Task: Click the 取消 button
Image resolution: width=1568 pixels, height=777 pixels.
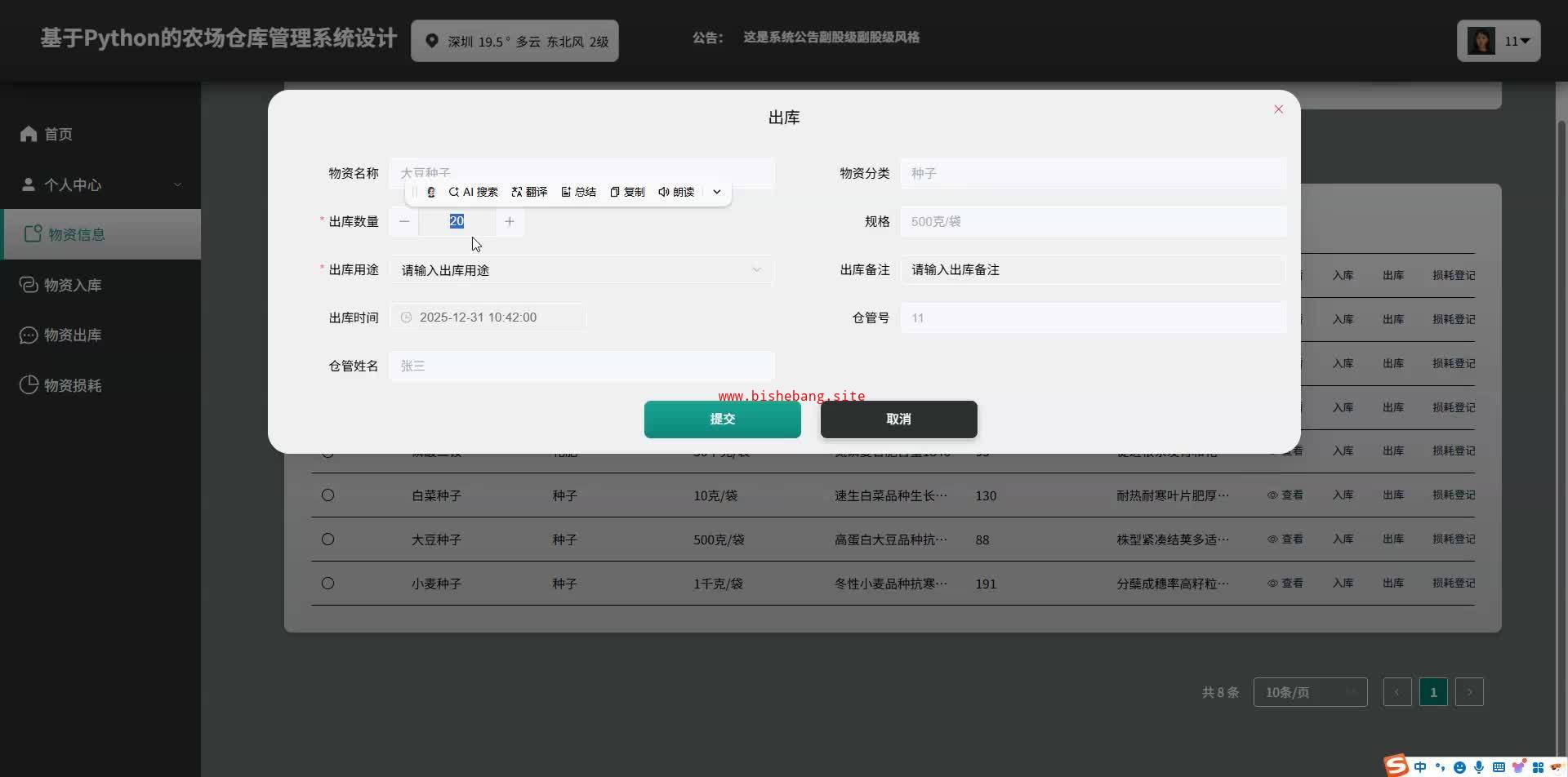Action: click(899, 419)
